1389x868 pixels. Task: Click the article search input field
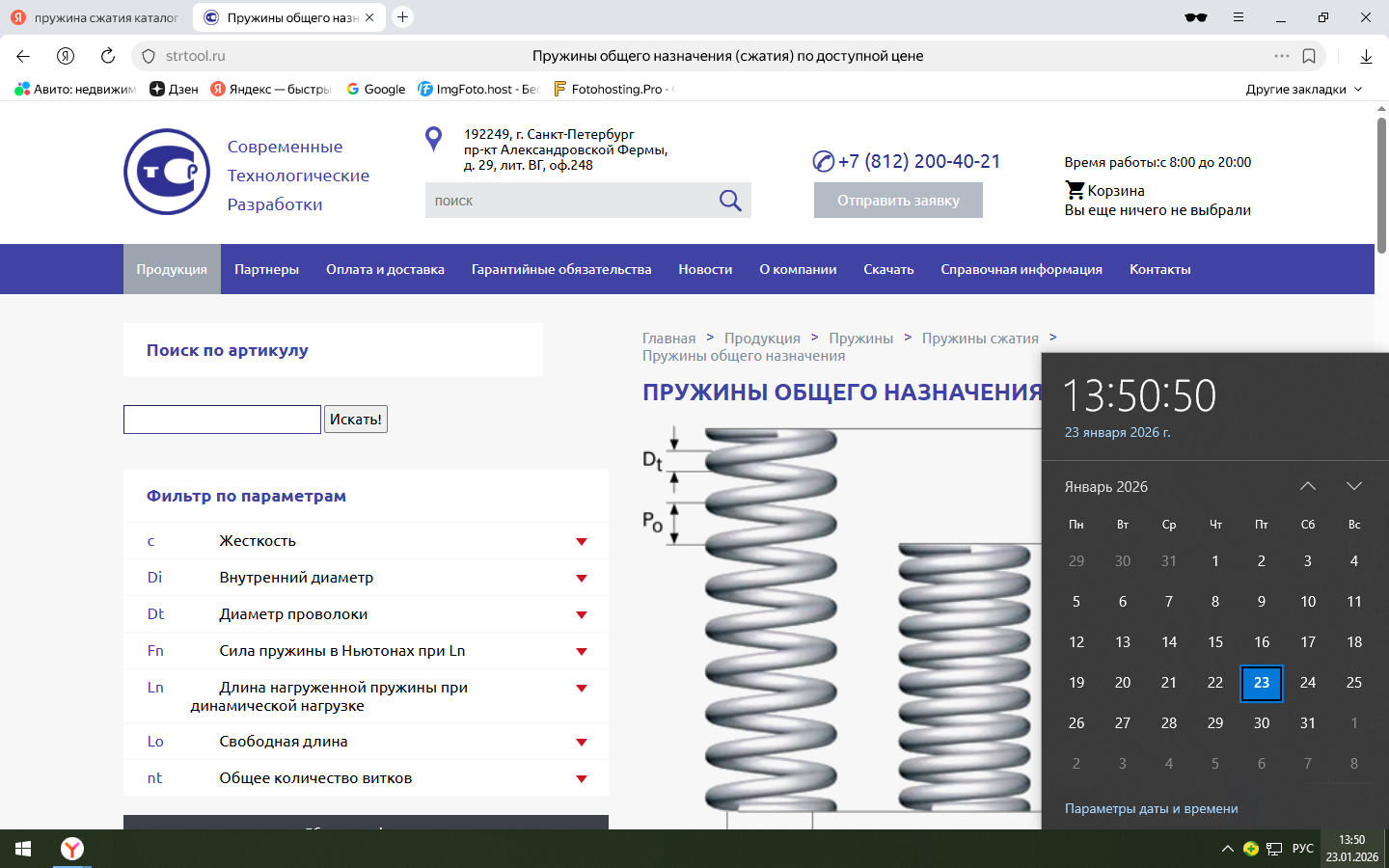222,420
